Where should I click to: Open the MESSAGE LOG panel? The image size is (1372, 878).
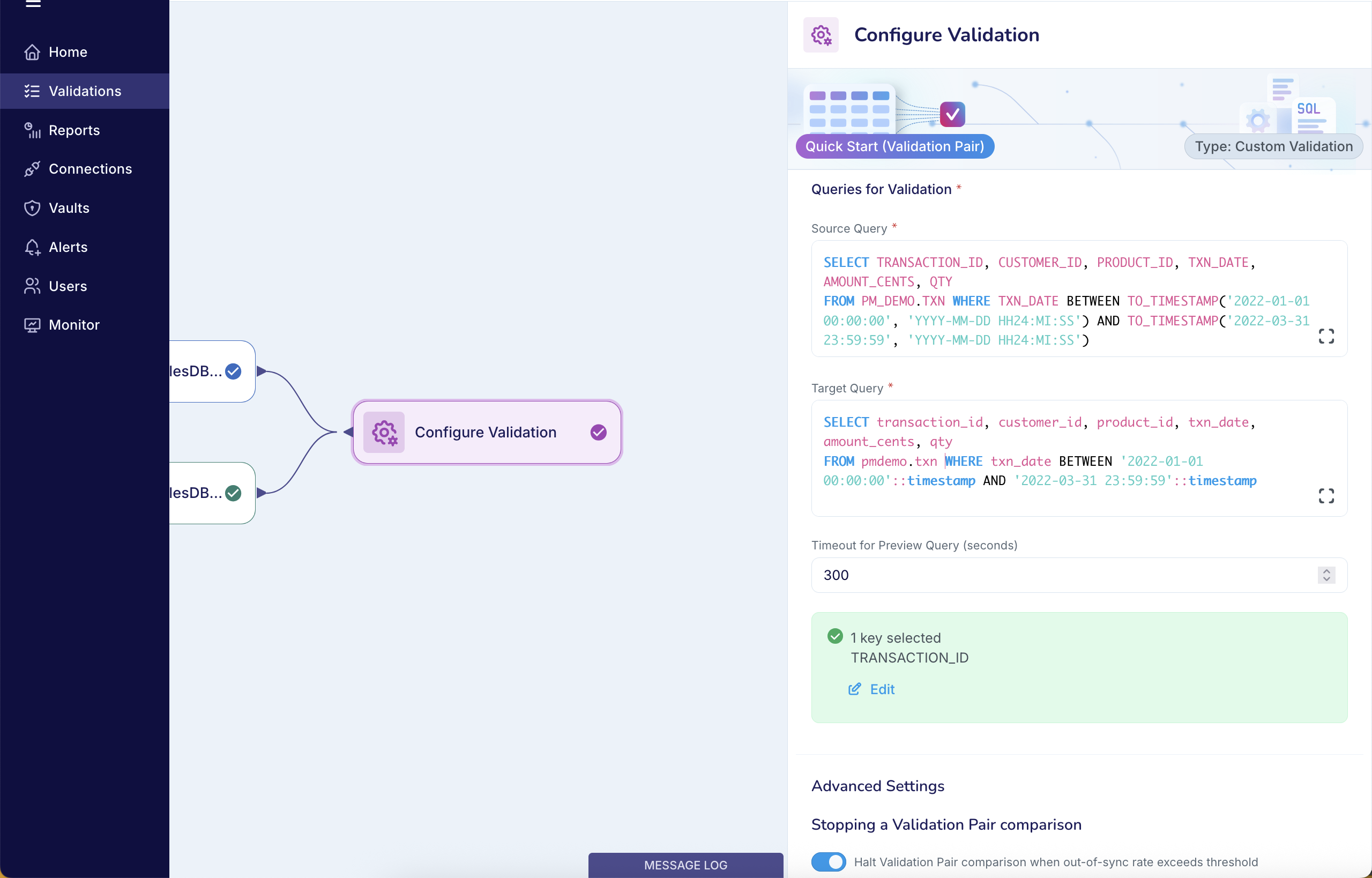(685, 865)
